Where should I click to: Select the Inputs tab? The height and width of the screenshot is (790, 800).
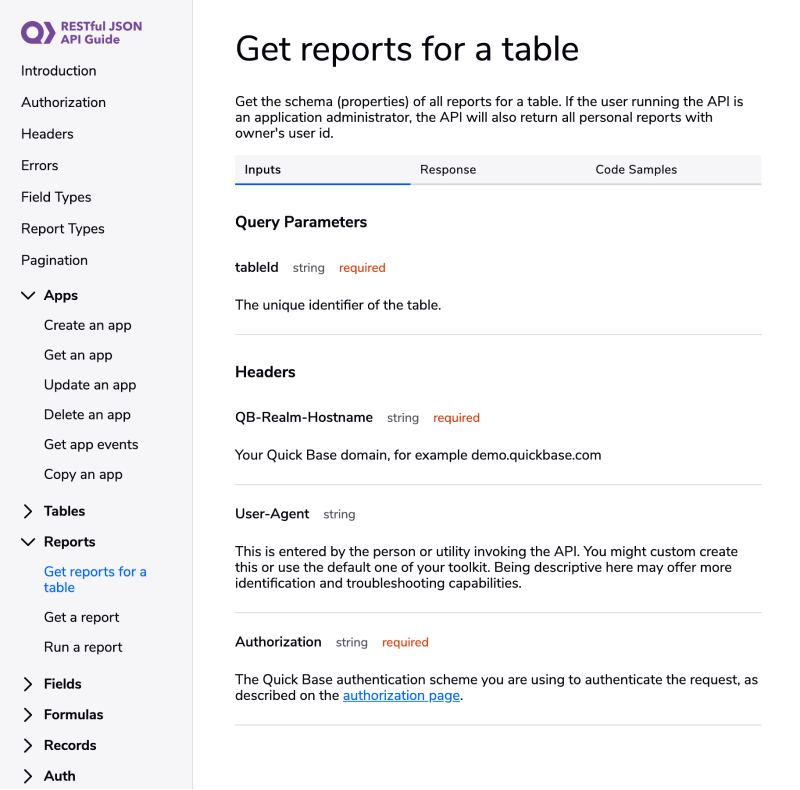pos(263,170)
